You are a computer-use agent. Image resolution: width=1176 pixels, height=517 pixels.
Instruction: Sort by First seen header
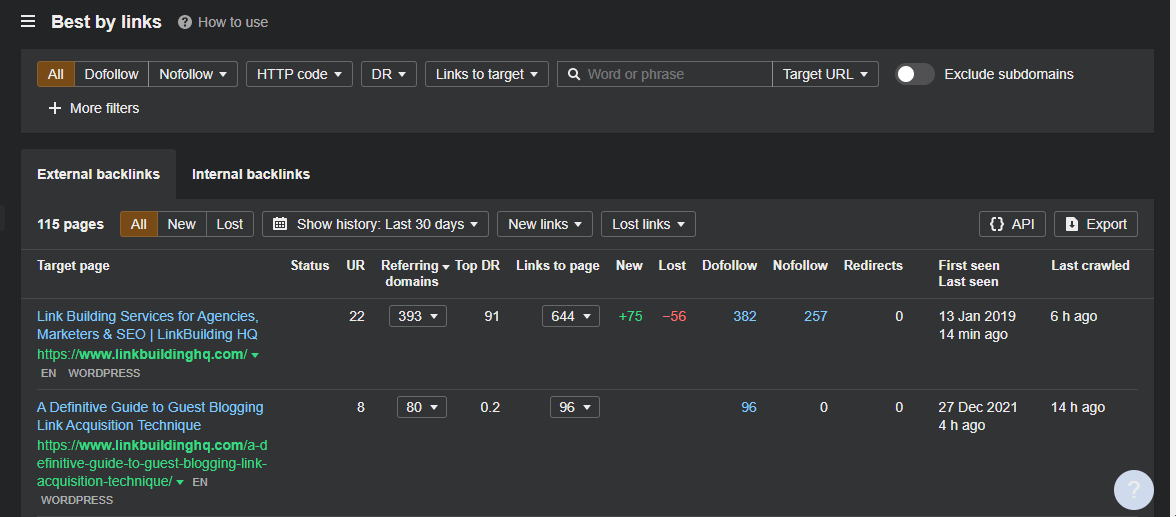[x=968, y=266]
